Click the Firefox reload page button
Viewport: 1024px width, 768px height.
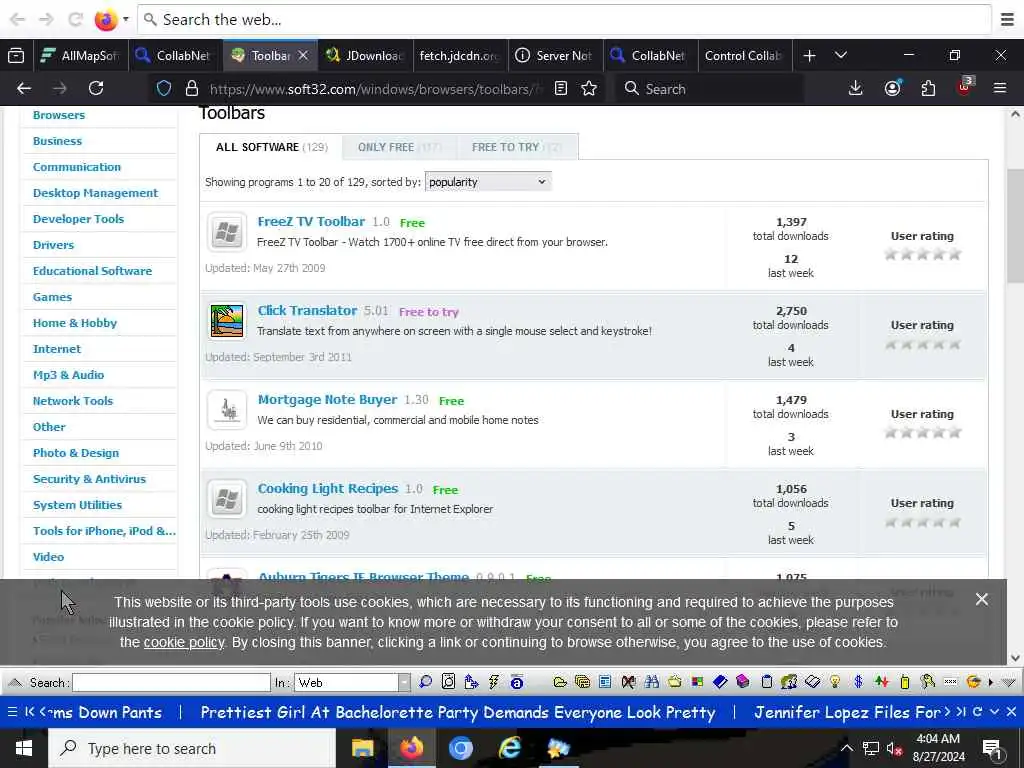[96, 88]
